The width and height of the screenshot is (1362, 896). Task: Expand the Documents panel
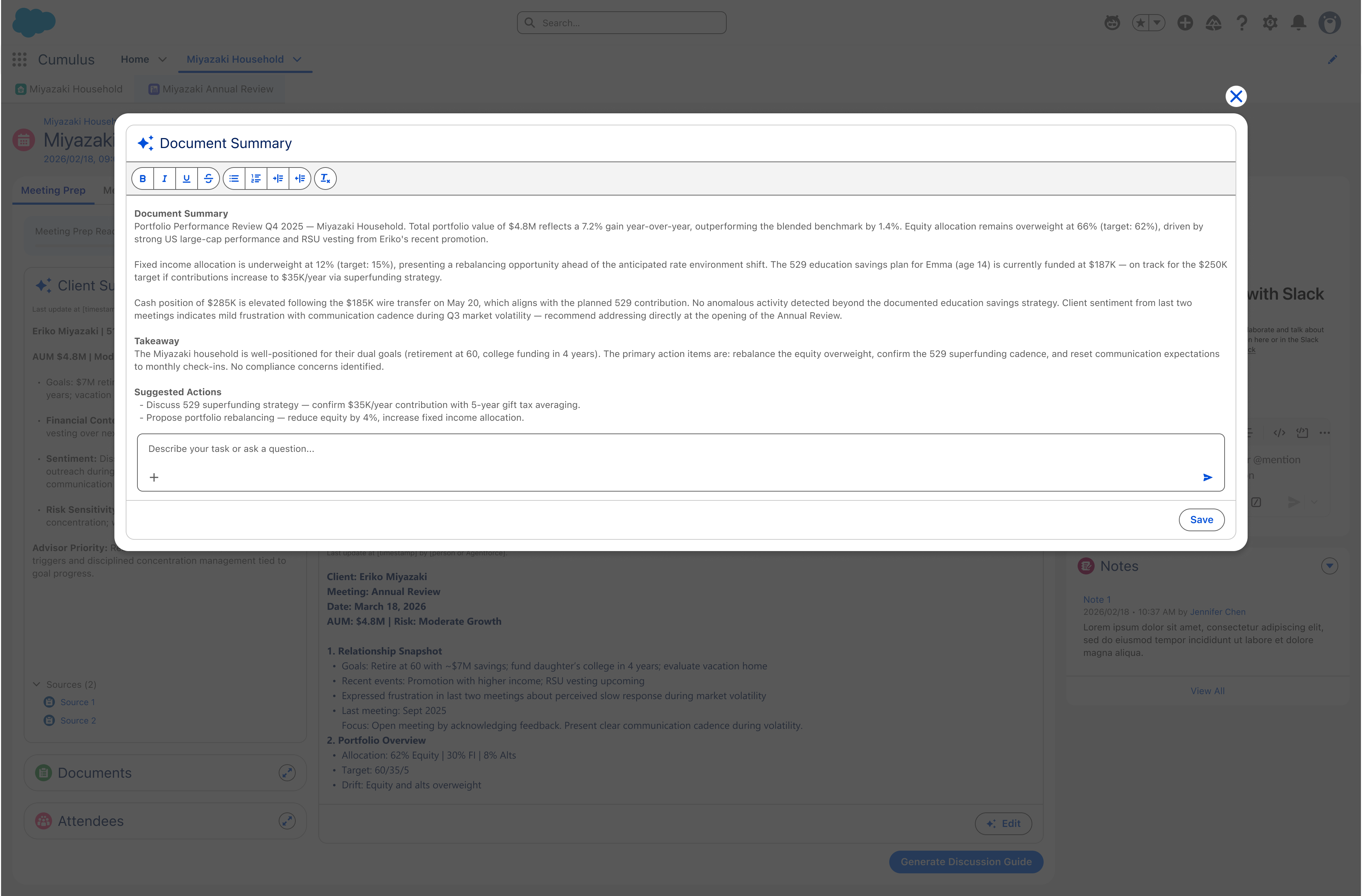287,773
